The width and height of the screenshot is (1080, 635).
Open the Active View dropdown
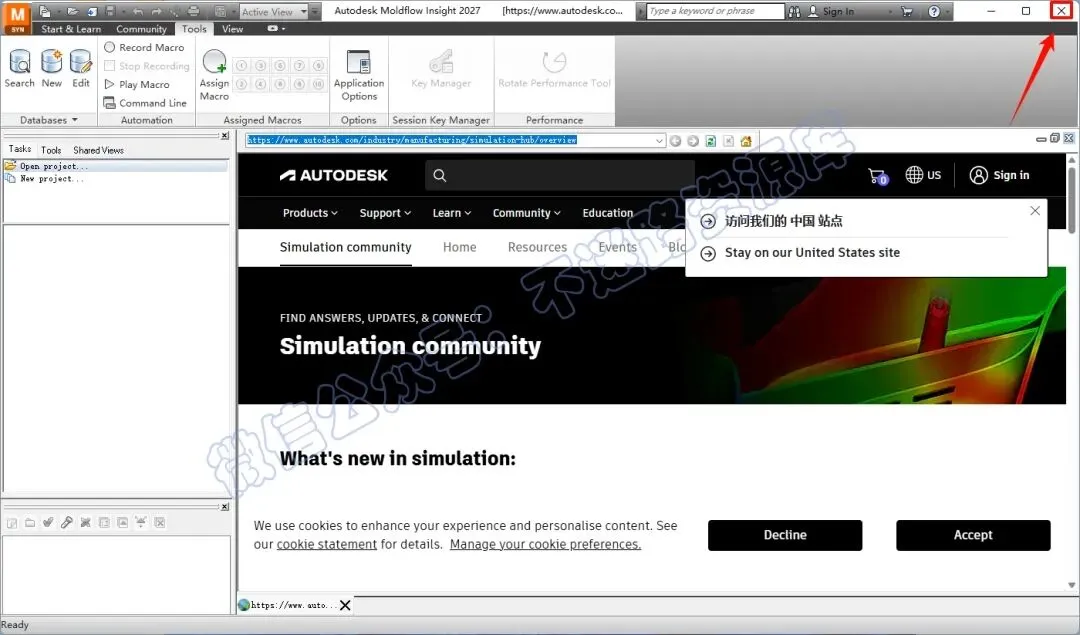304,12
